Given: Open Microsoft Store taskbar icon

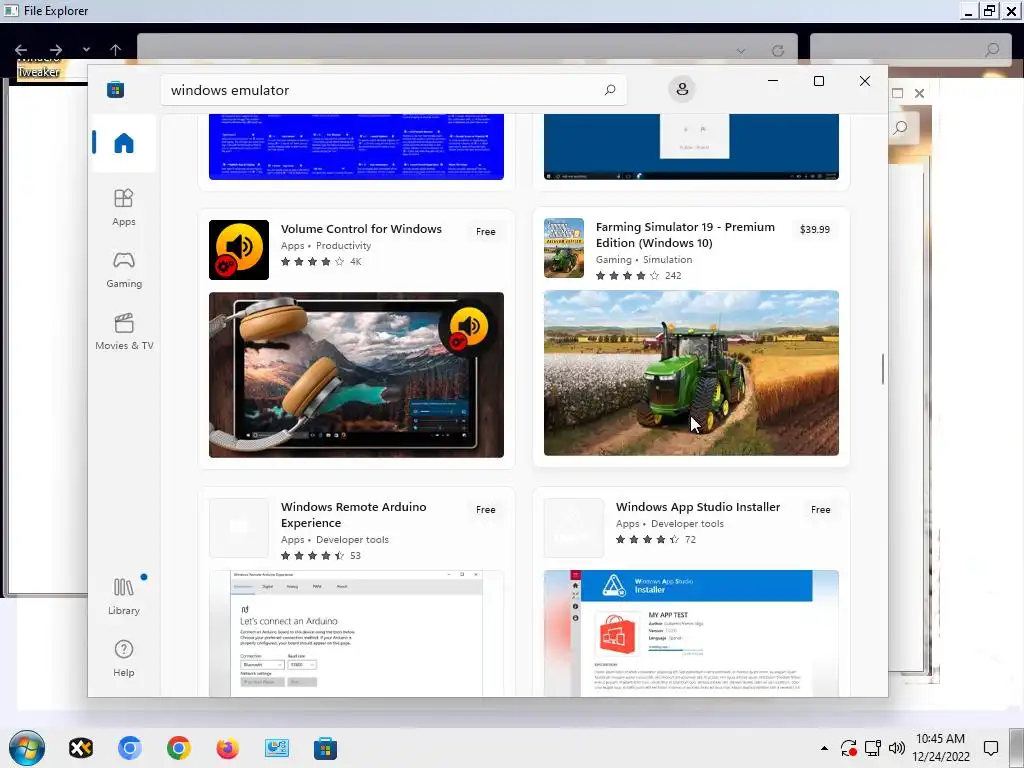Looking at the screenshot, I should pyautogui.click(x=325, y=748).
